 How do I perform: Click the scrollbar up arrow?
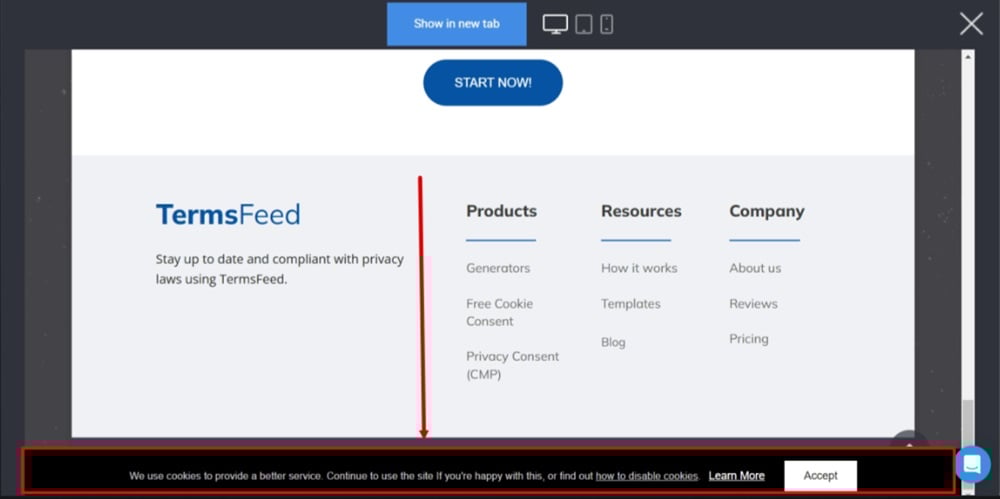click(968, 57)
